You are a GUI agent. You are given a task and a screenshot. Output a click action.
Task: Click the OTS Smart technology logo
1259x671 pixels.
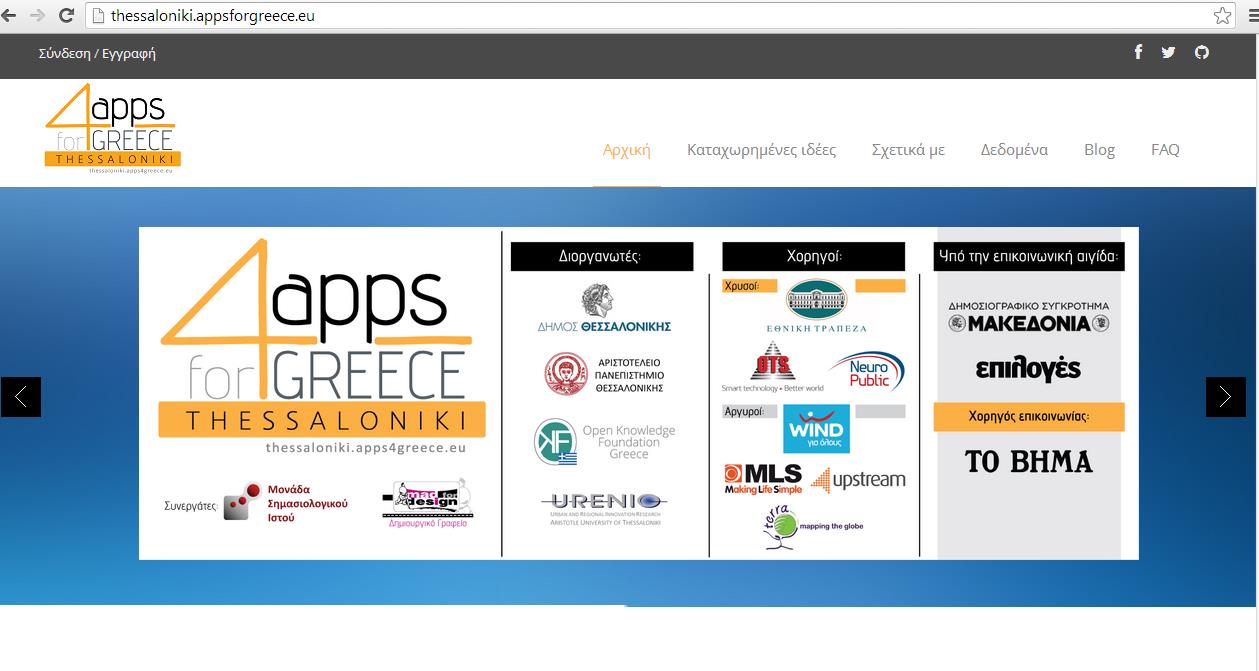pos(772,367)
